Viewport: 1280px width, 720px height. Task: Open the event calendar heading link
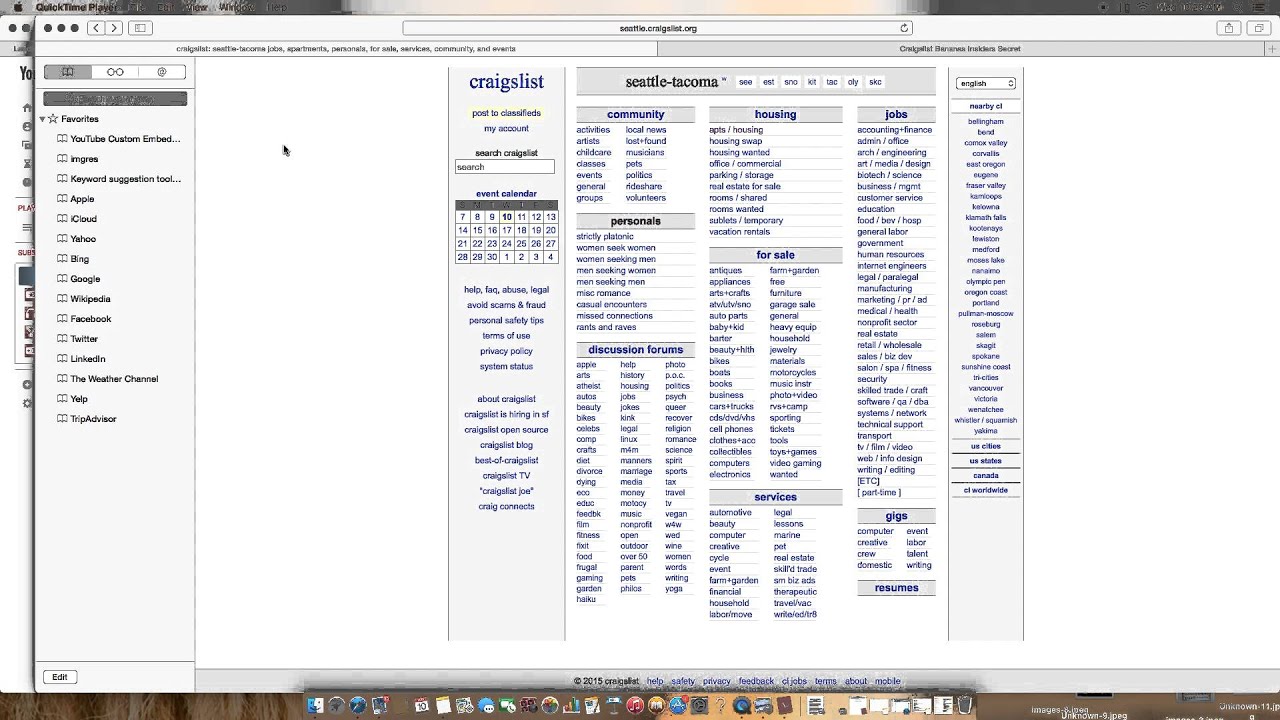click(x=506, y=194)
